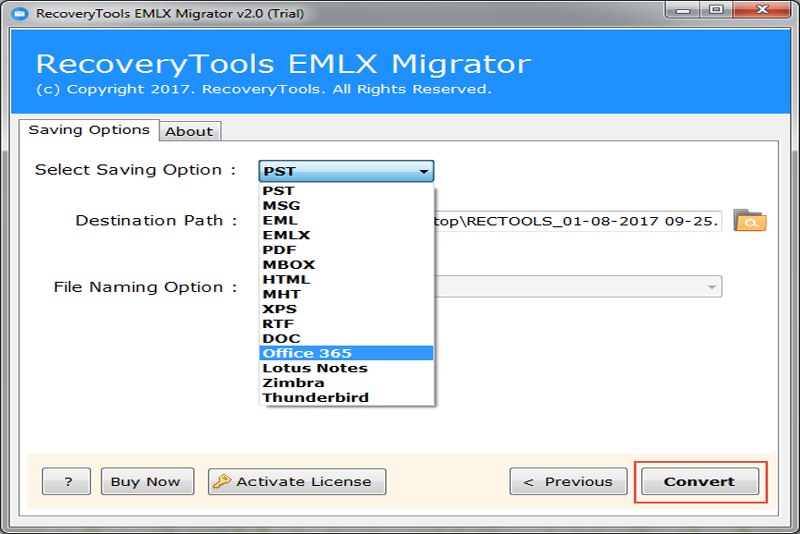
Task: Go back with the Previous button
Action: [x=568, y=481]
